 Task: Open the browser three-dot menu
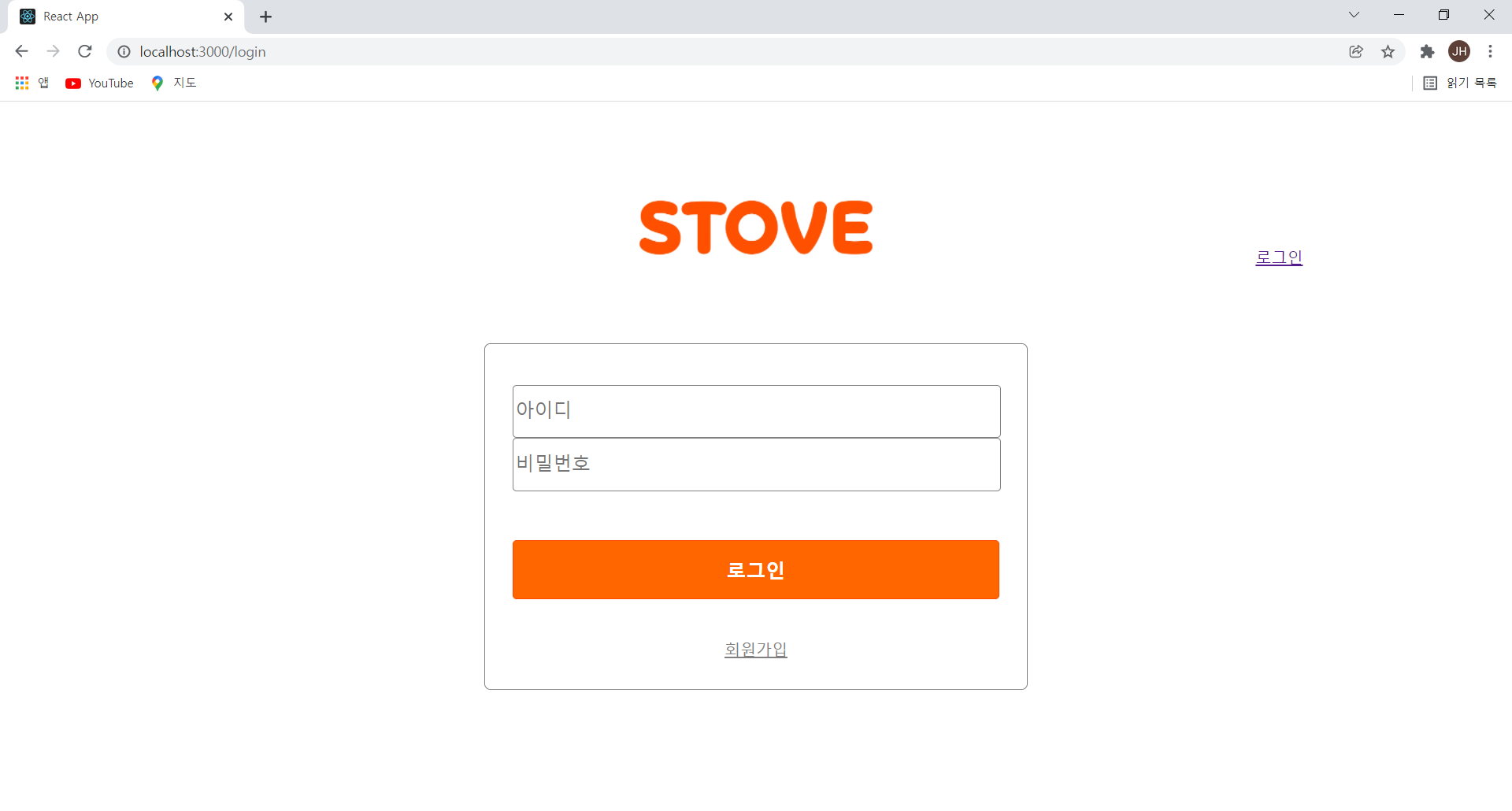pos(1490,51)
